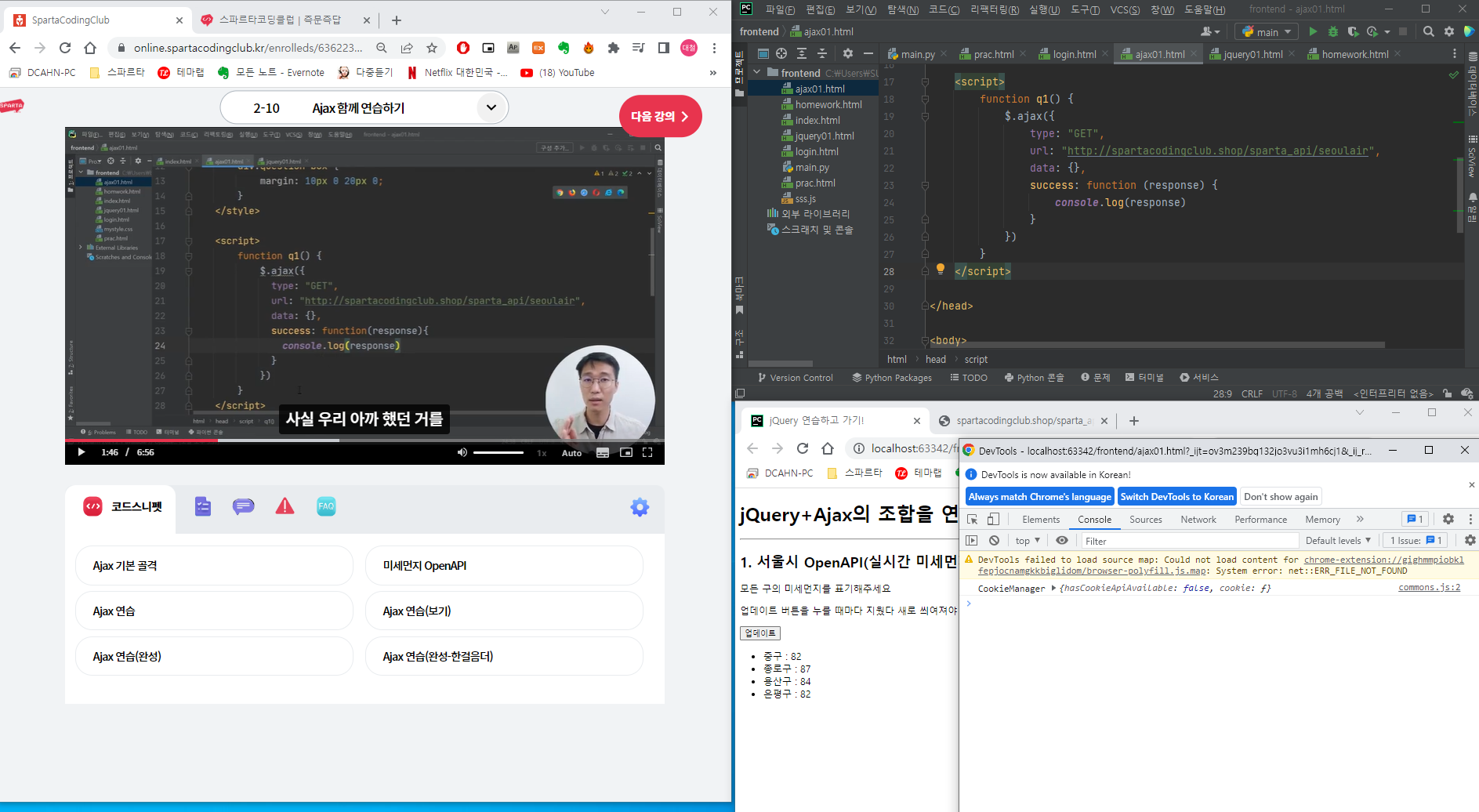Click the code snippet icon under the video

[92, 506]
